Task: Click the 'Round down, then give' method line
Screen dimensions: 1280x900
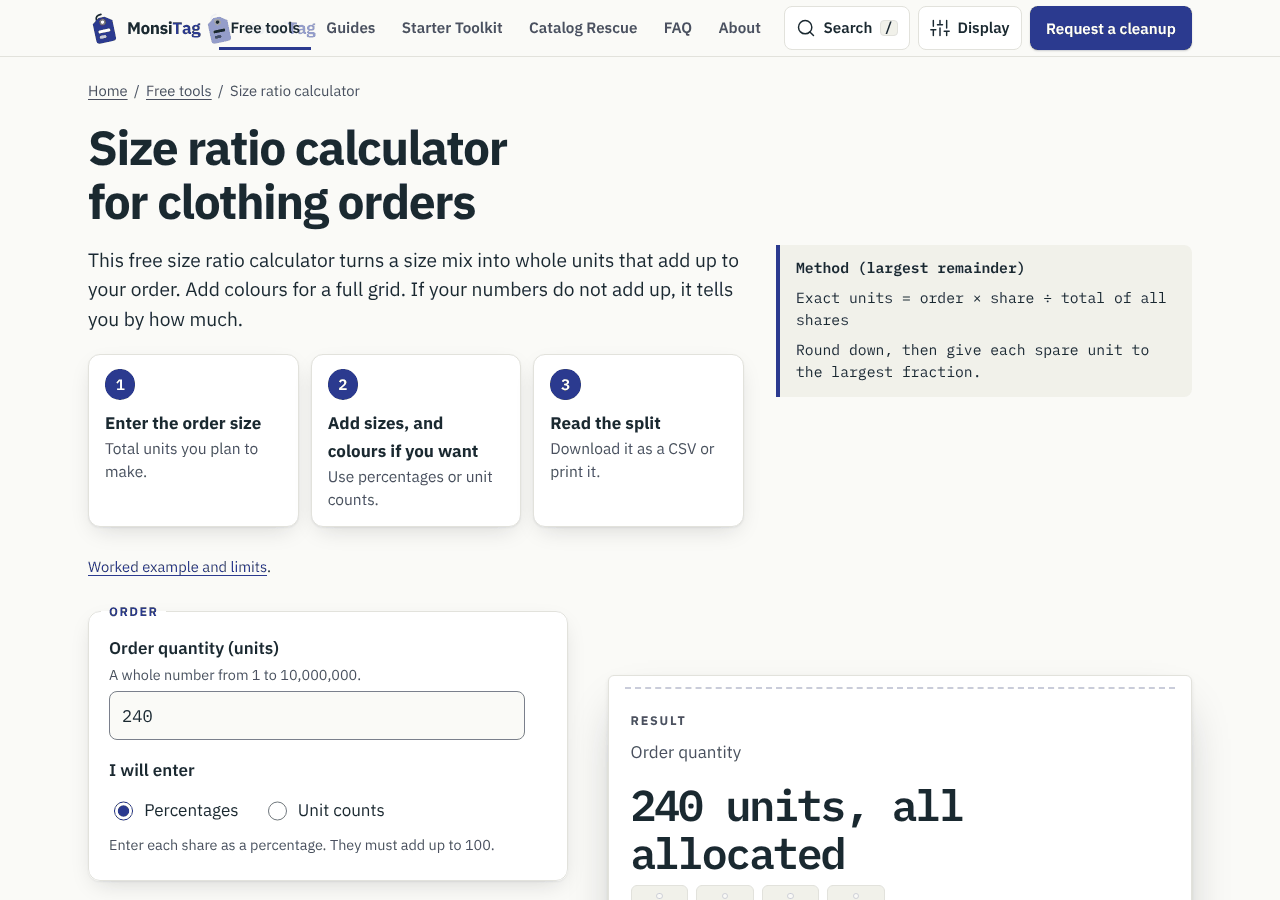Action: tap(973, 361)
